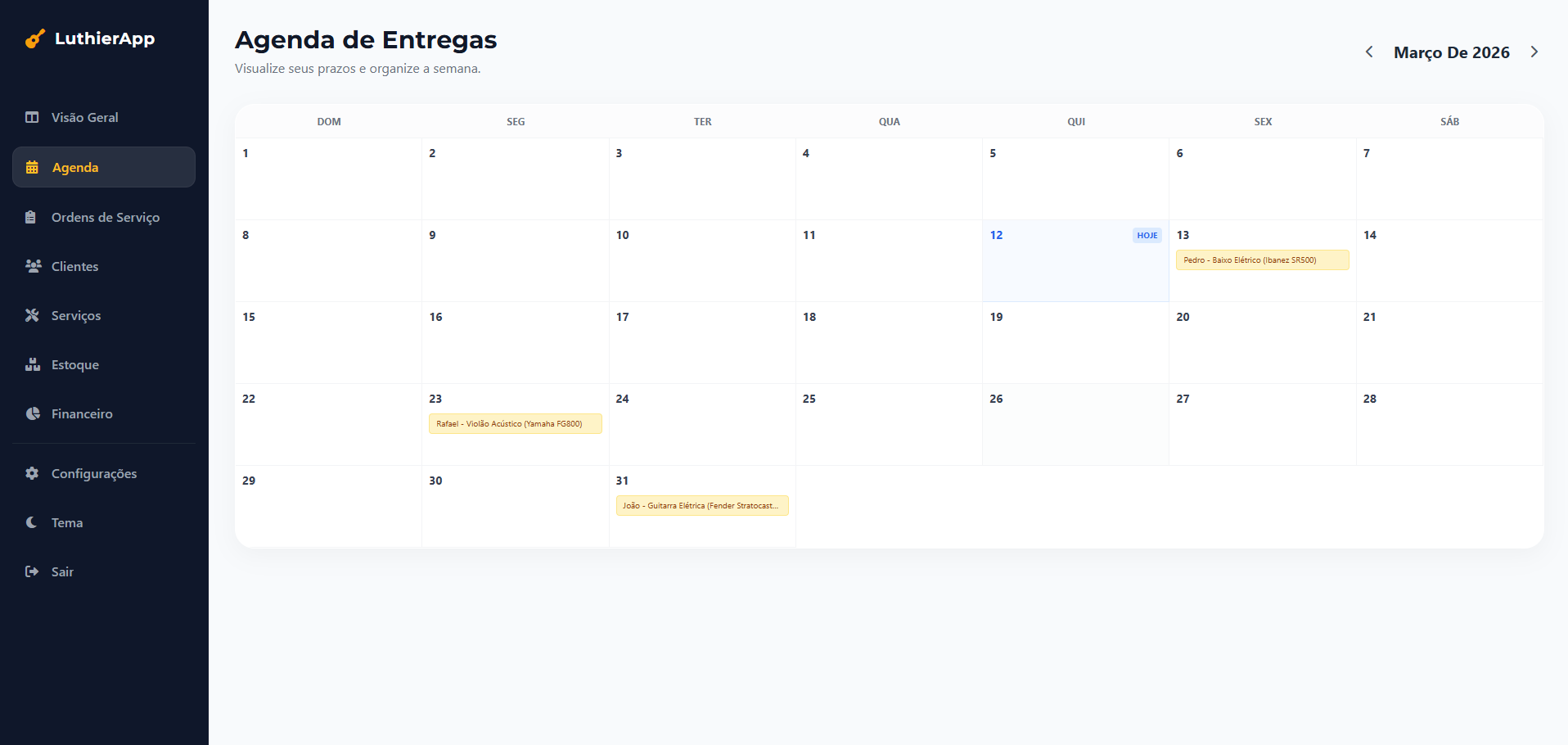Select the HOJE badge on day 12
This screenshot has height=745, width=1568.
click(x=1147, y=235)
